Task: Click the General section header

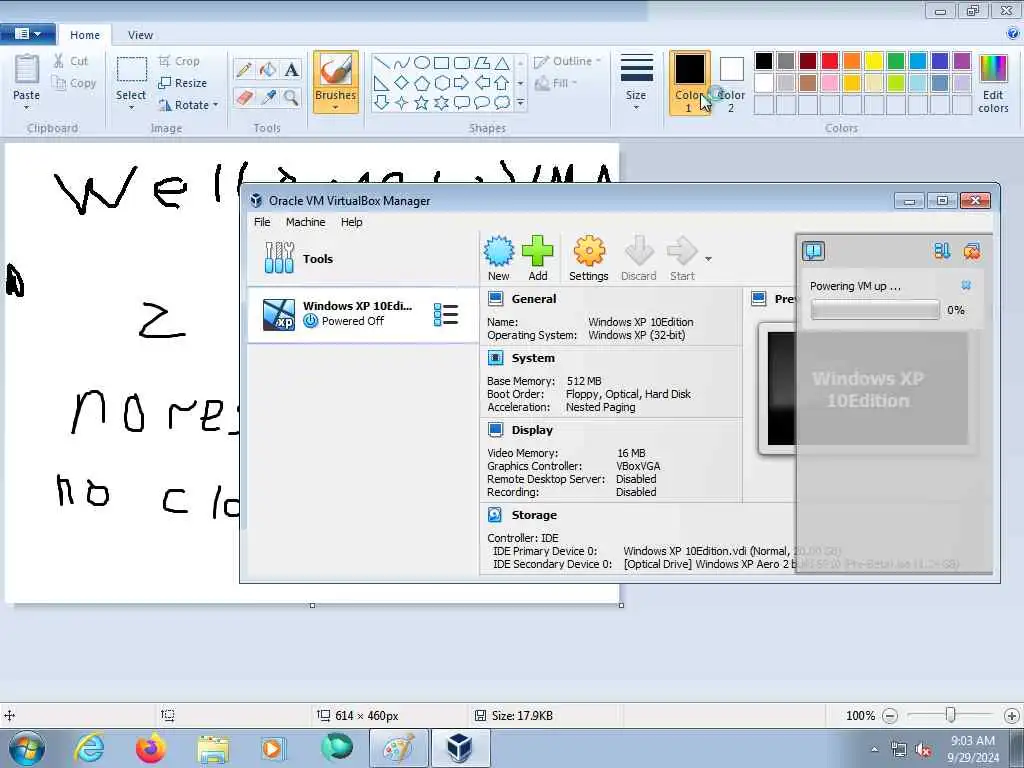Action: coord(534,299)
